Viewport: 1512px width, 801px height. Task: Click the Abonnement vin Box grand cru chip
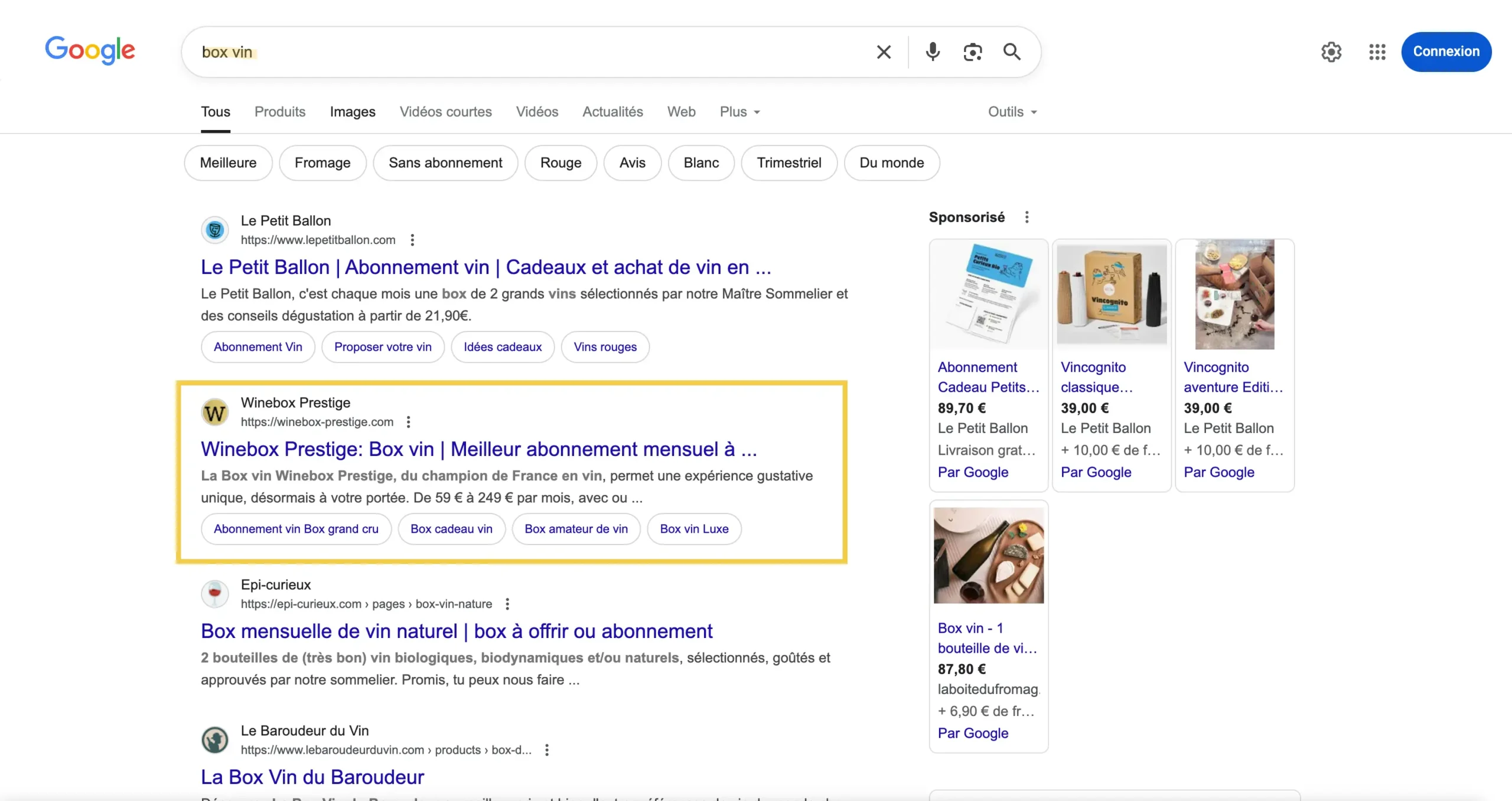click(296, 529)
